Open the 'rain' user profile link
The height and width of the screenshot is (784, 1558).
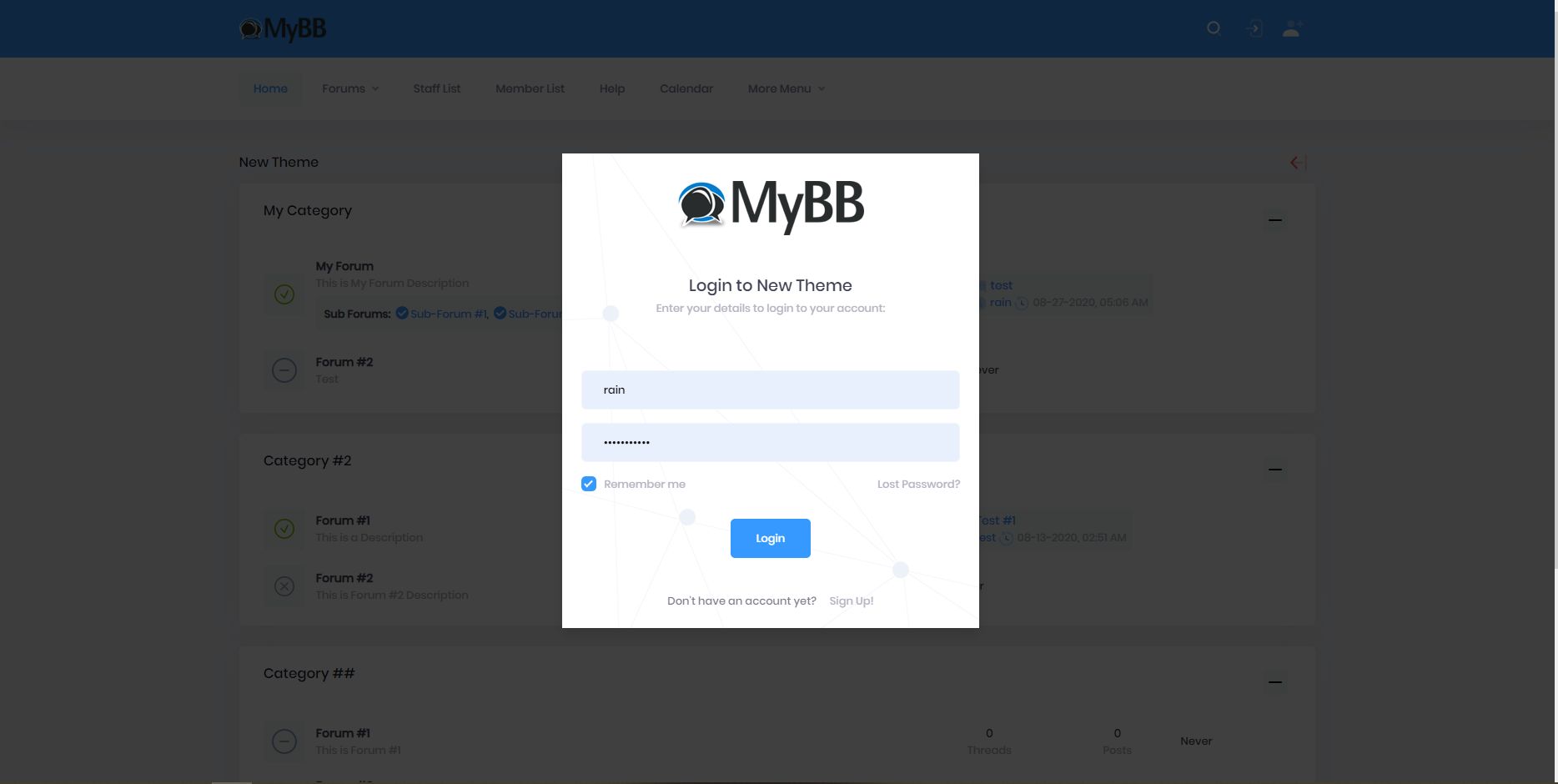click(1001, 303)
